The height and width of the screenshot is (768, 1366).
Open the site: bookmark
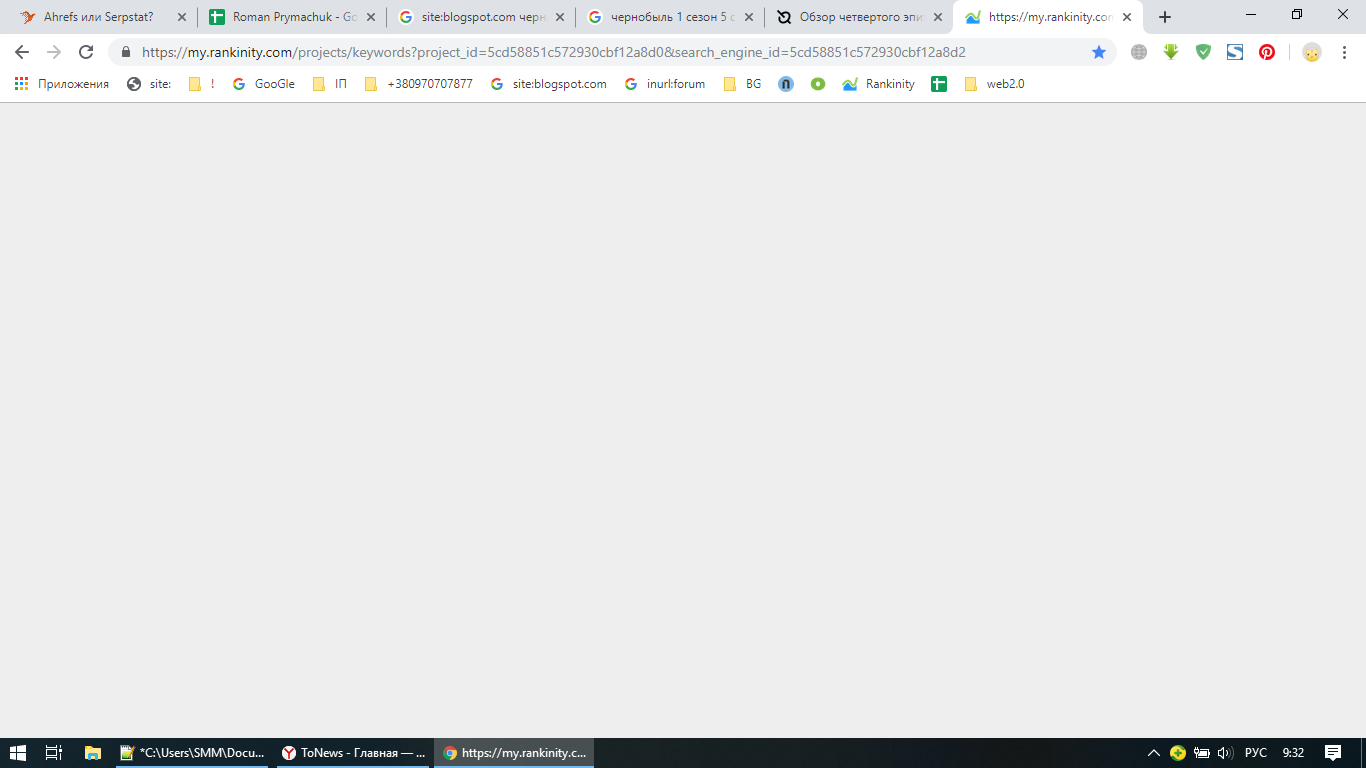coord(149,84)
